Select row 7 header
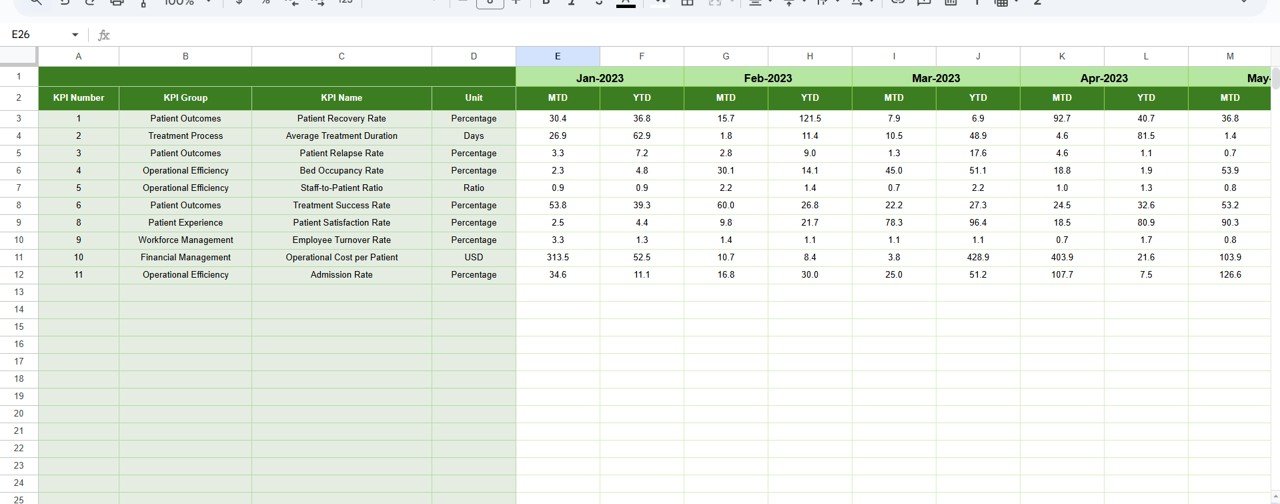The image size is (1280, 504). 19,188
